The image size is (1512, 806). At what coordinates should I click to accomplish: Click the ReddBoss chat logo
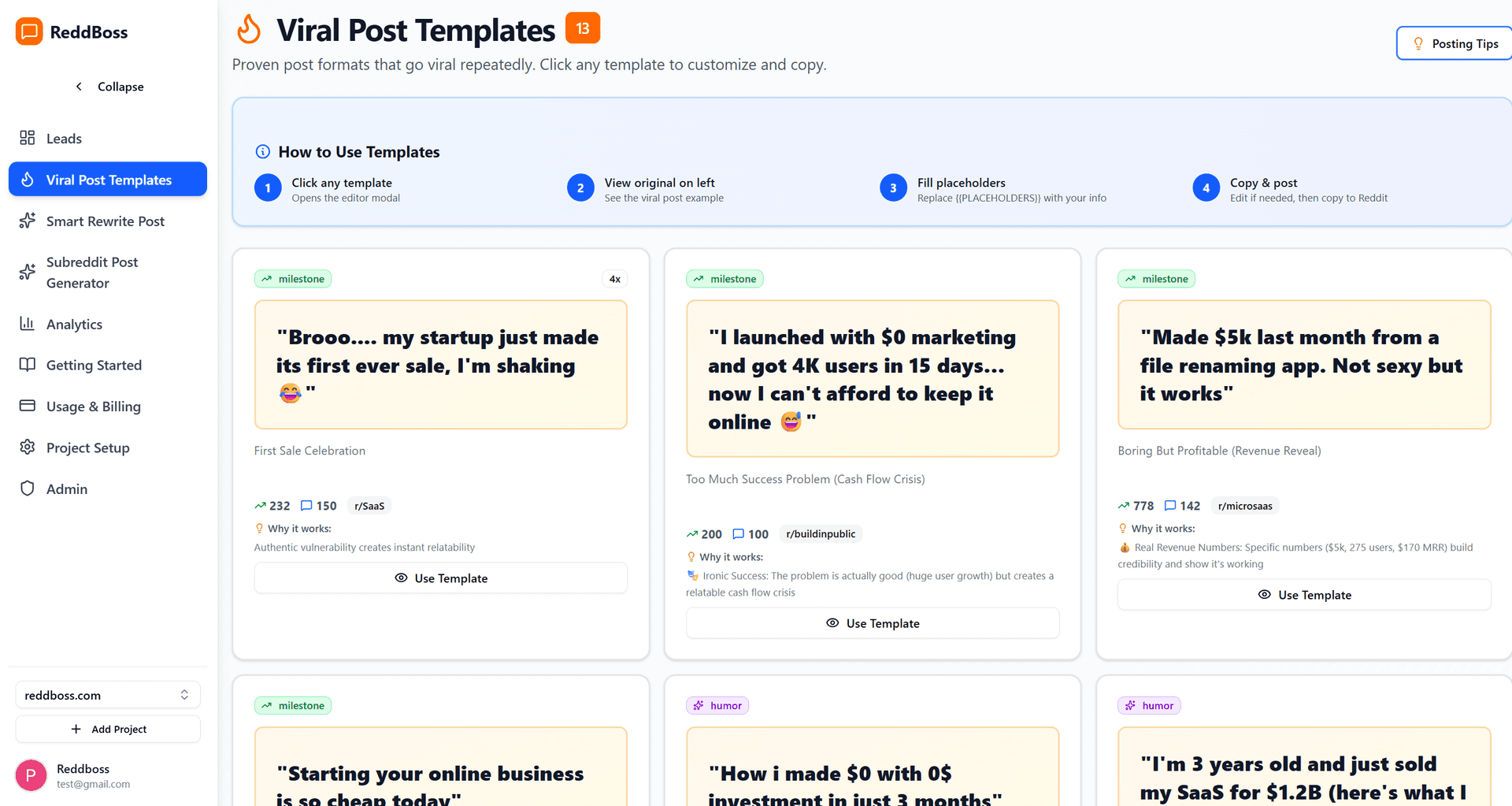point(30,32)
